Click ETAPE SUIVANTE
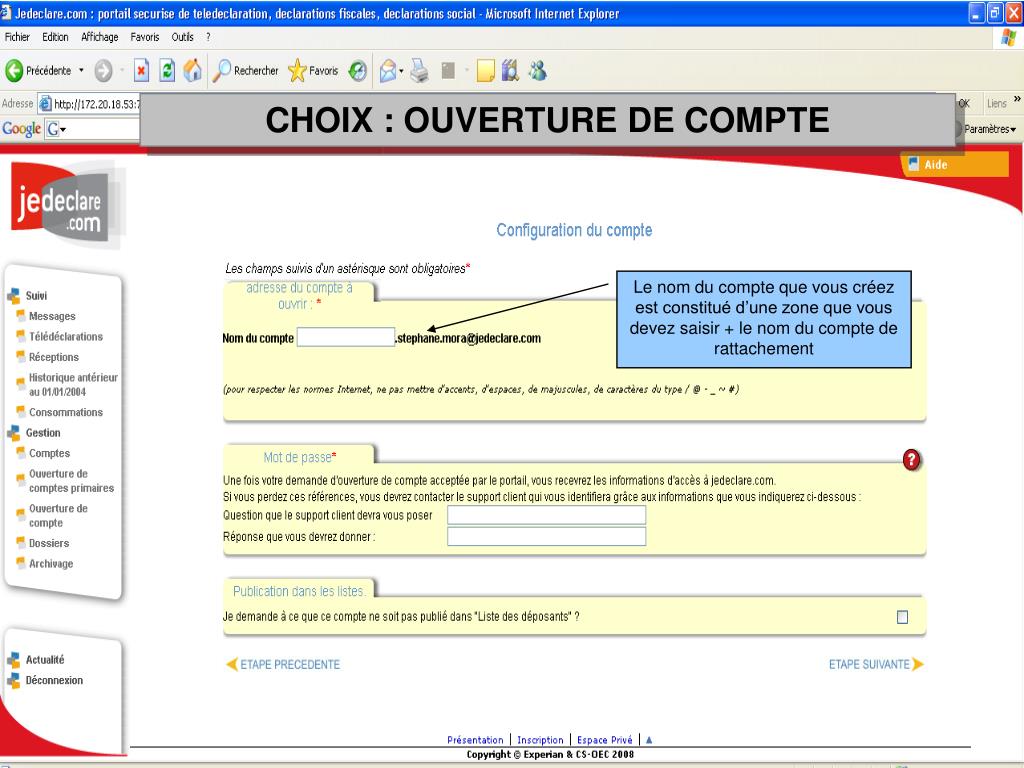The height and width of the screenshot is (768, 1024). [876, 664]
